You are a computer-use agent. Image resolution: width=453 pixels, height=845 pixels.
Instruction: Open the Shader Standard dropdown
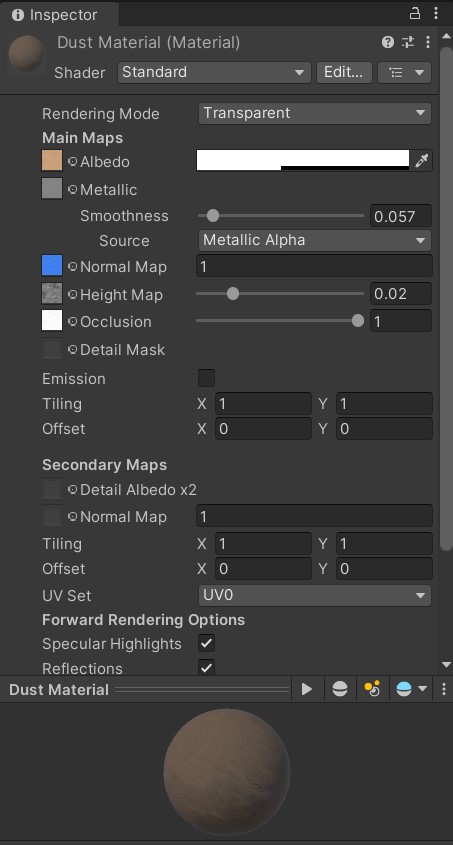coord(214,72)
